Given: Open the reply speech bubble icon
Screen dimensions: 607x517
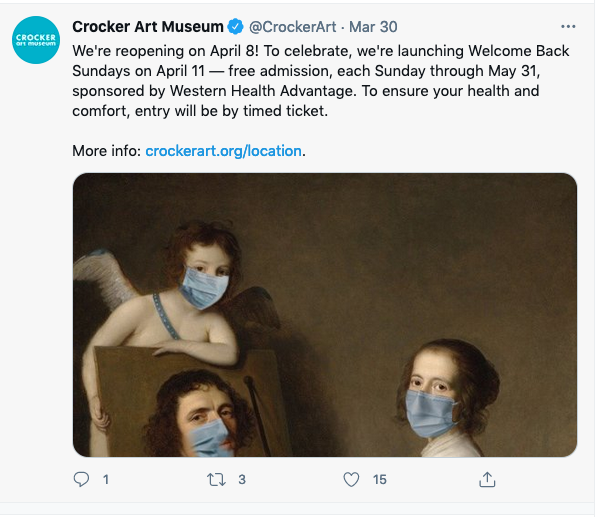Looking at the screenshot, I should point(82,480).
